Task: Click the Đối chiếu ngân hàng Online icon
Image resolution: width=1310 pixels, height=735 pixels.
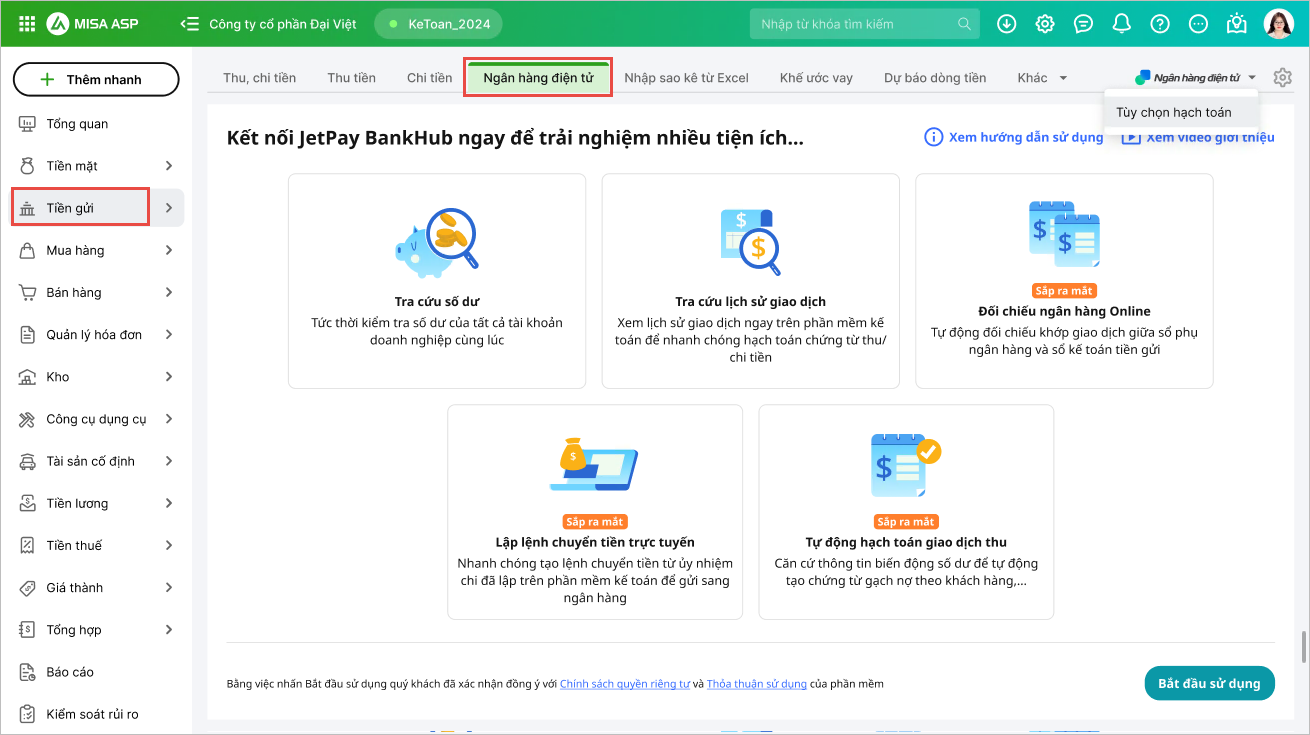Action: click(x=1064, y=235)
